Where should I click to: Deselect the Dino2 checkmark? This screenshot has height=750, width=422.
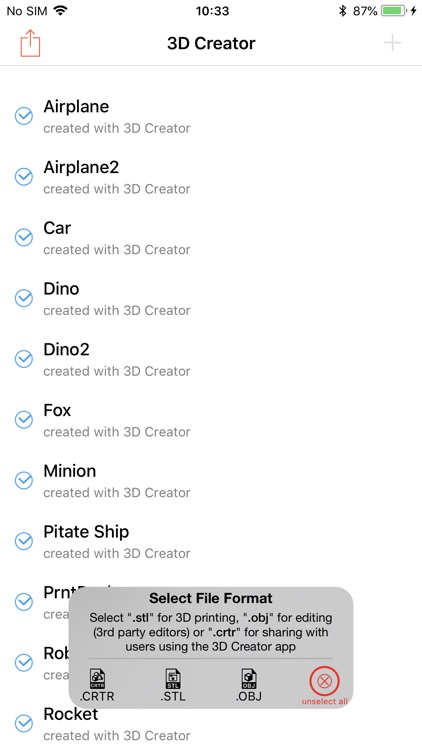pos(23,359)
